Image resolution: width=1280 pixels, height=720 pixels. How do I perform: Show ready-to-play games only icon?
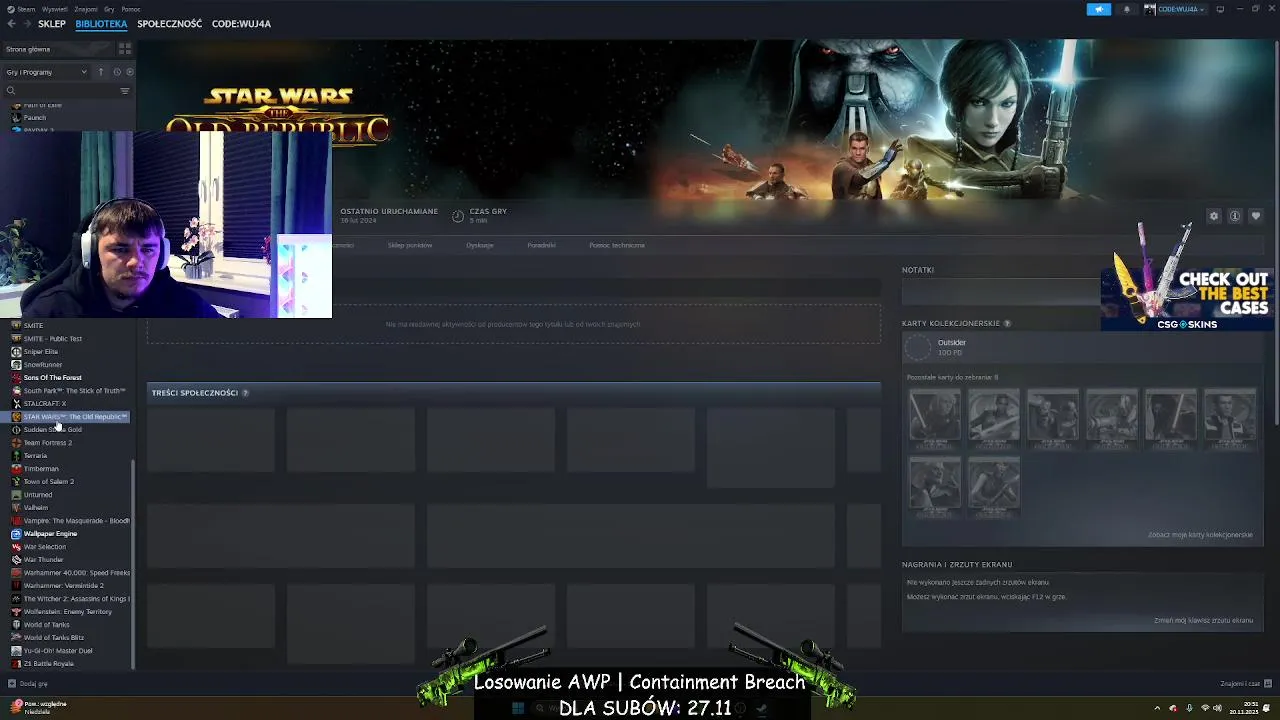coord(129,72)
